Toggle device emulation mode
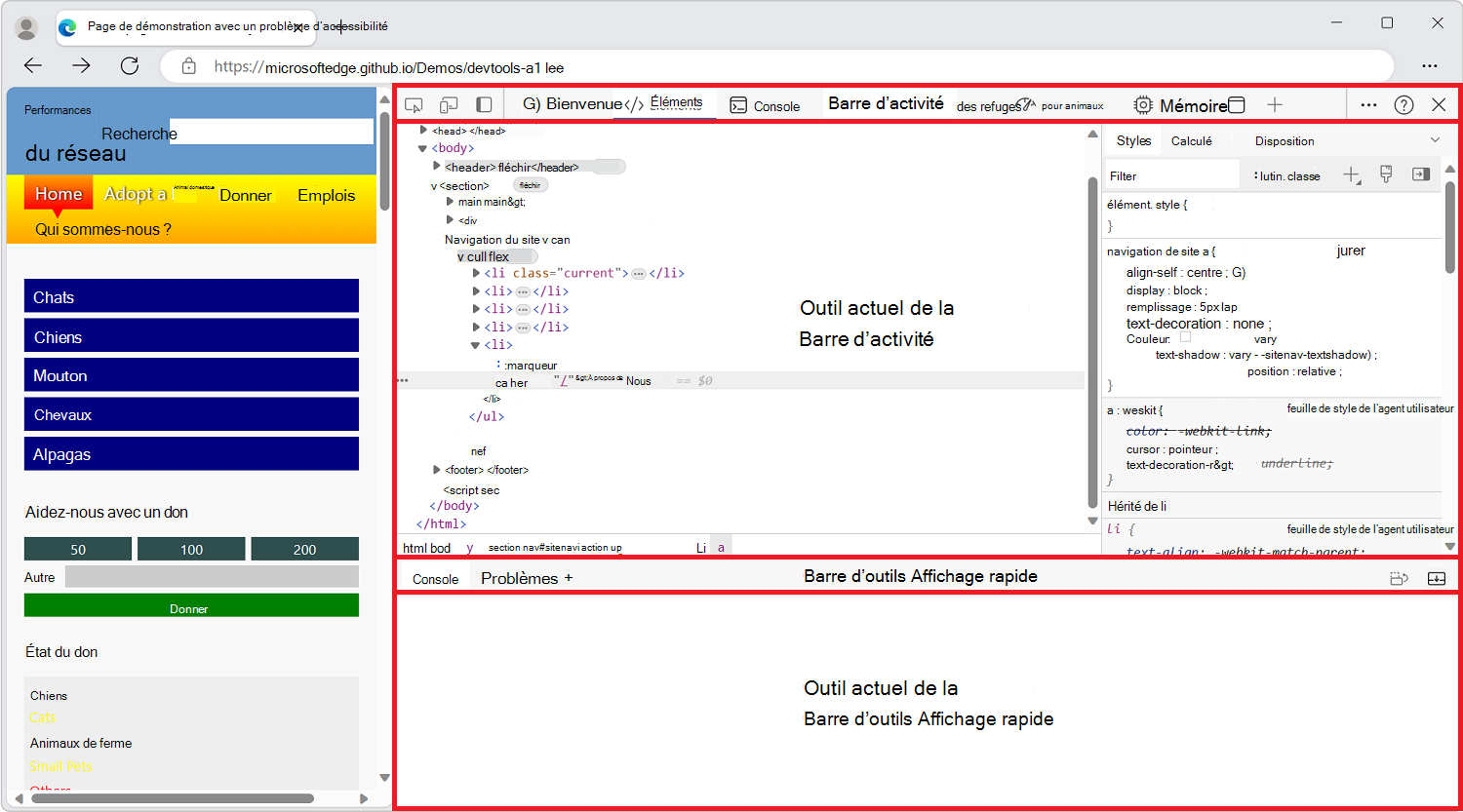Screen dimensions: 1463x812 tap(448, 104)
